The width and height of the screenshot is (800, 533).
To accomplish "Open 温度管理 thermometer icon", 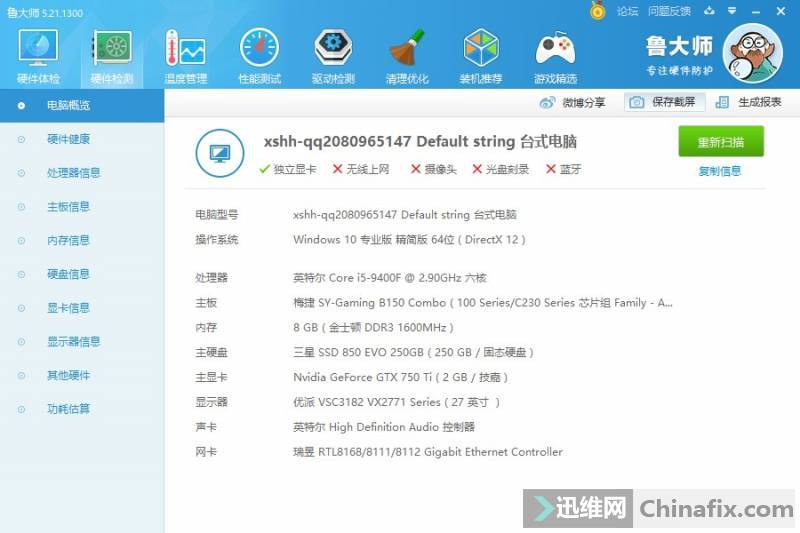I will point(185,47).
